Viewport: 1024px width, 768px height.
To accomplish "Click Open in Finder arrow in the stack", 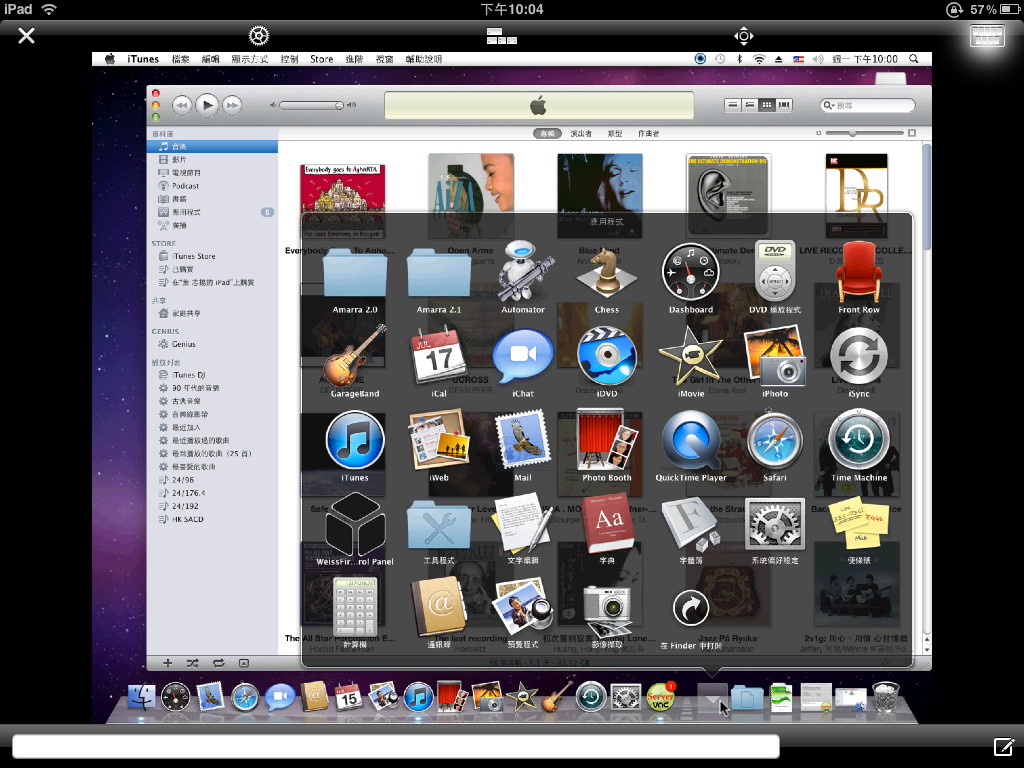I will [x=690, y=608].
